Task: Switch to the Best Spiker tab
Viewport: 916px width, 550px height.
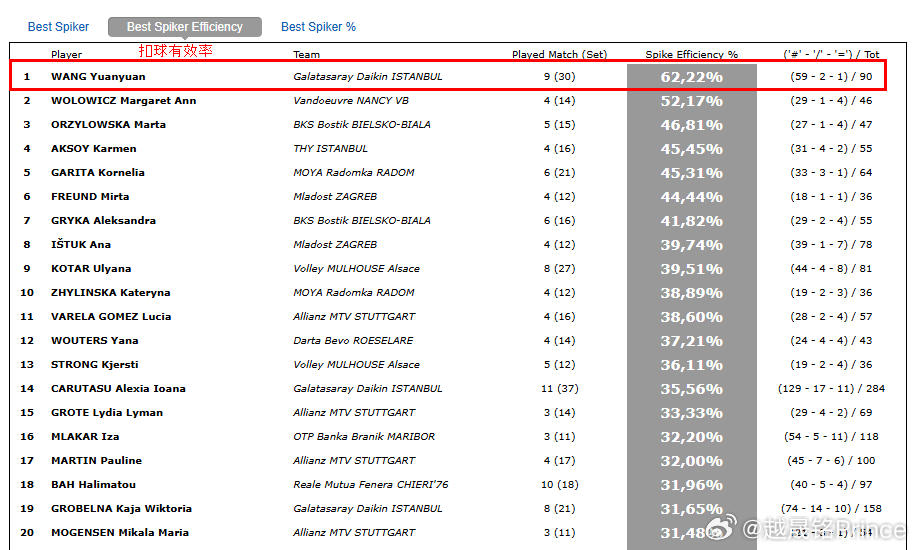Action: (x=58, y=27)
